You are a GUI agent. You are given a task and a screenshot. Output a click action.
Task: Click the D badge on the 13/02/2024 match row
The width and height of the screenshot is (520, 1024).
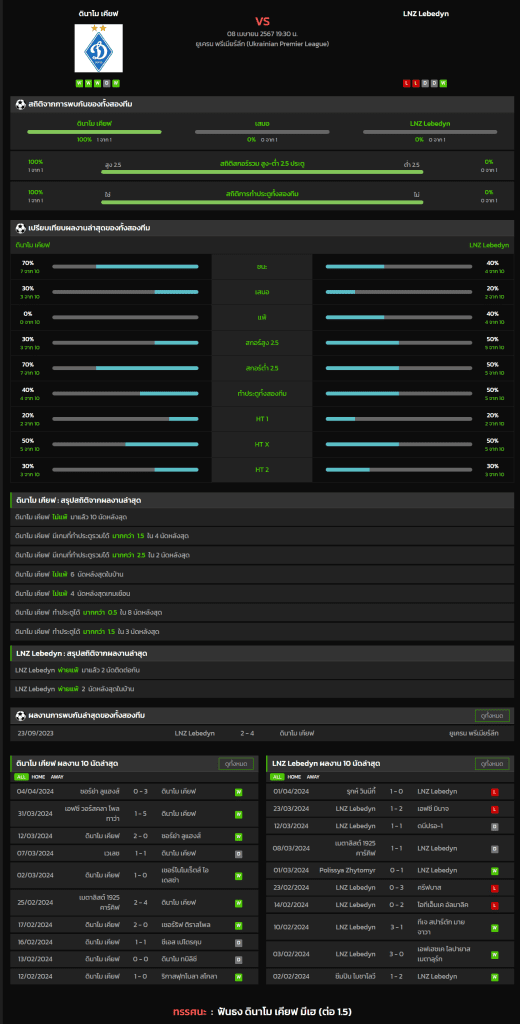238,960
